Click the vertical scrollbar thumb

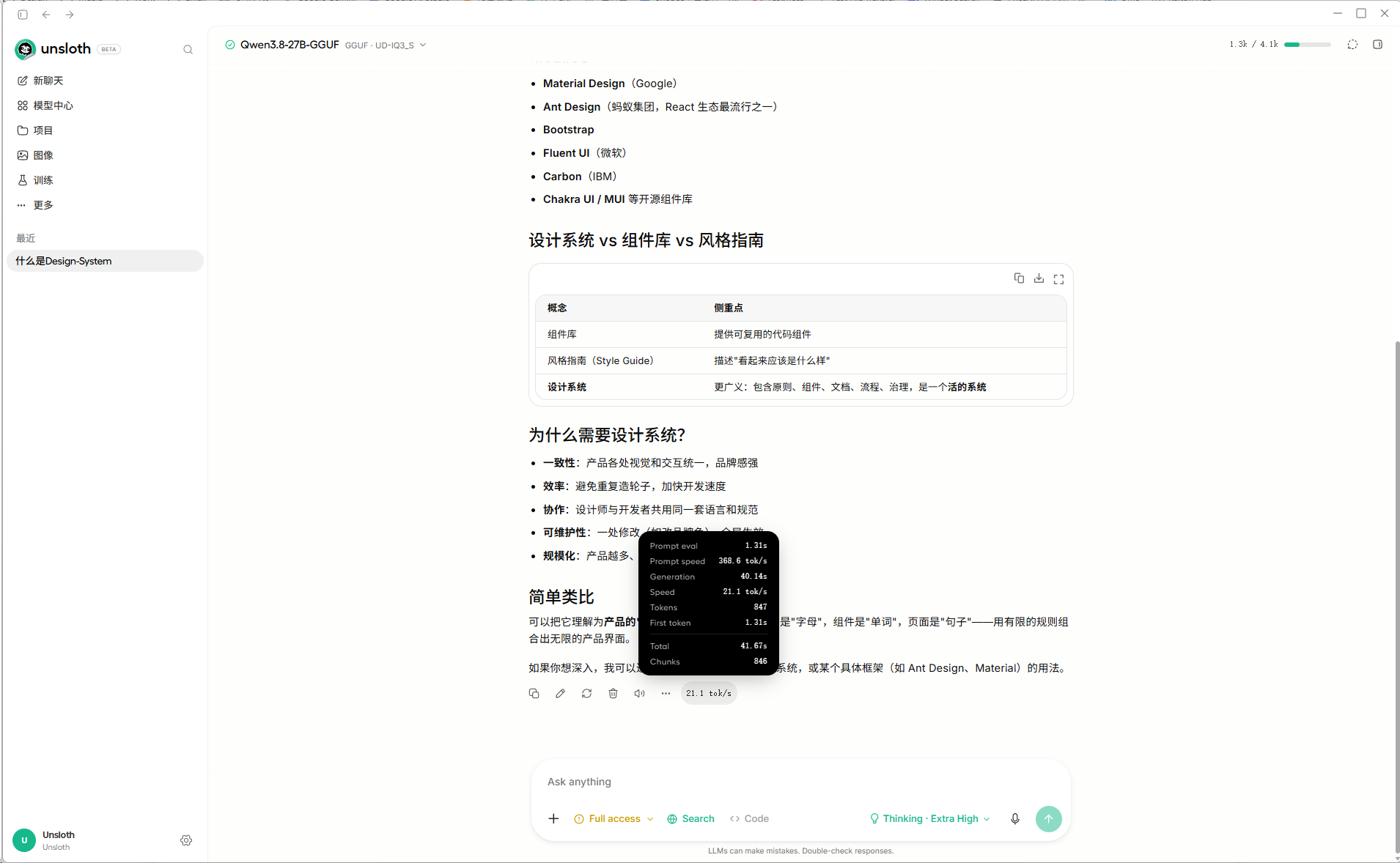point(1396,597)
